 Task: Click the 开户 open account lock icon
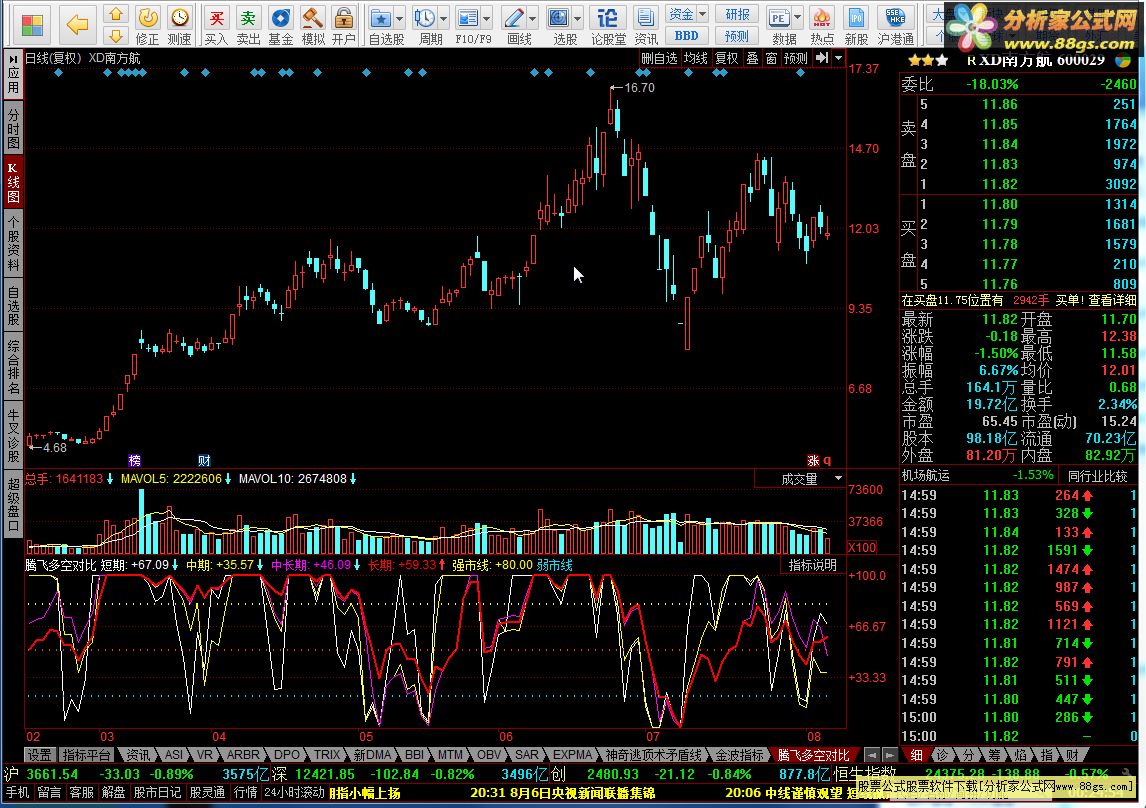(x=344, y=24)
